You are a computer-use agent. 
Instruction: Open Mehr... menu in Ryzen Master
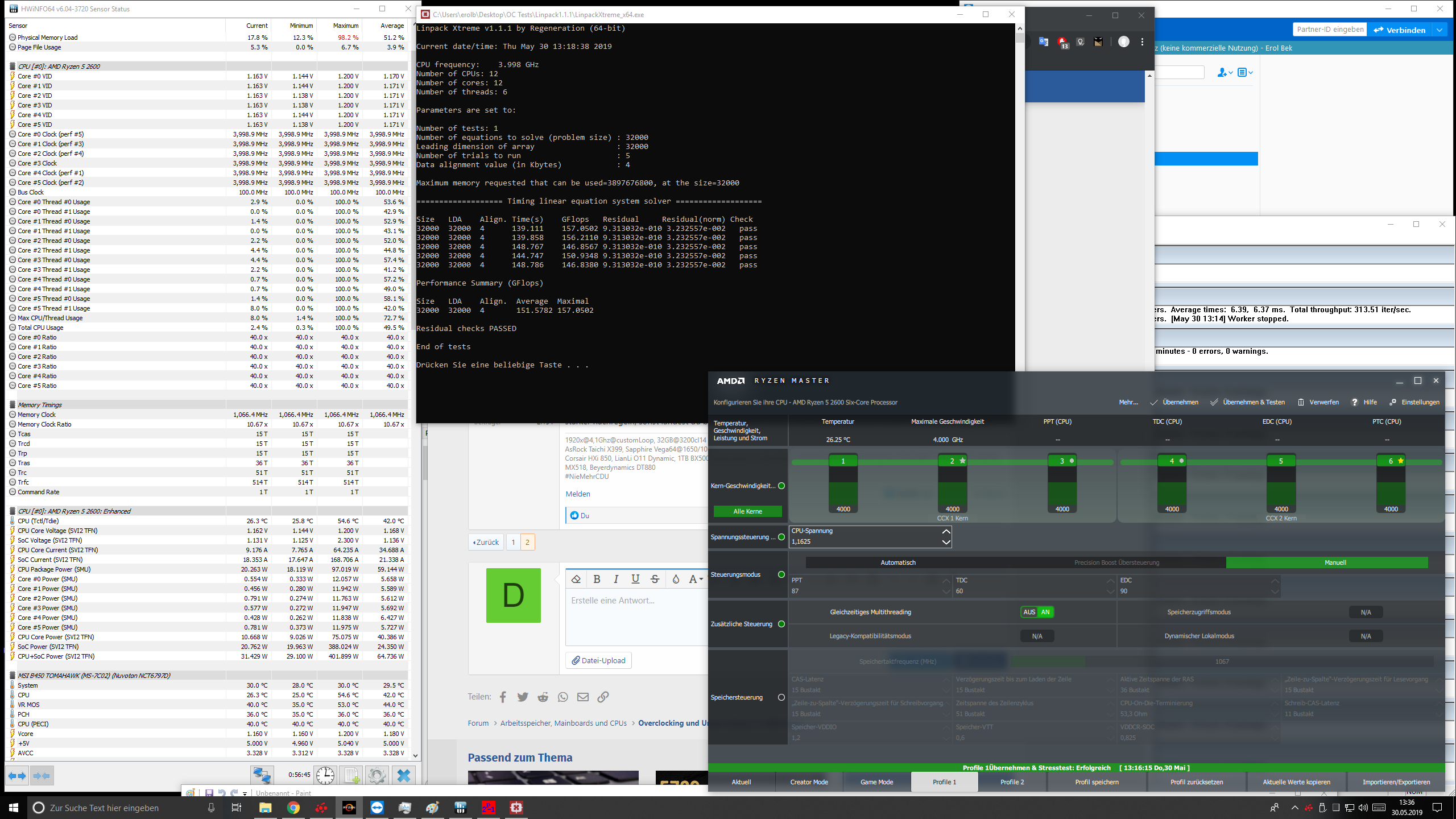(x=1128, y=402)
